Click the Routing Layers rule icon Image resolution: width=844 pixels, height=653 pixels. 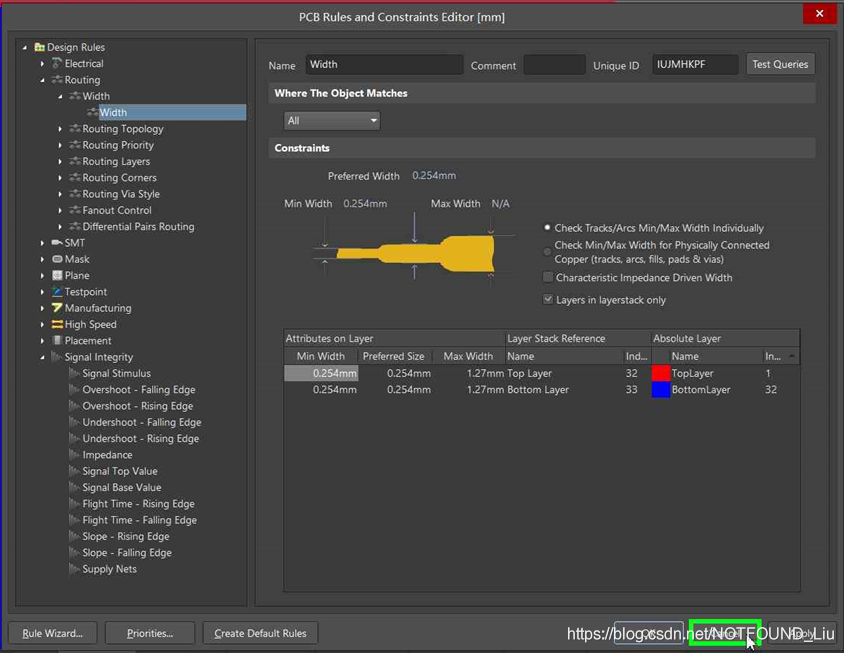click(75, 162)
